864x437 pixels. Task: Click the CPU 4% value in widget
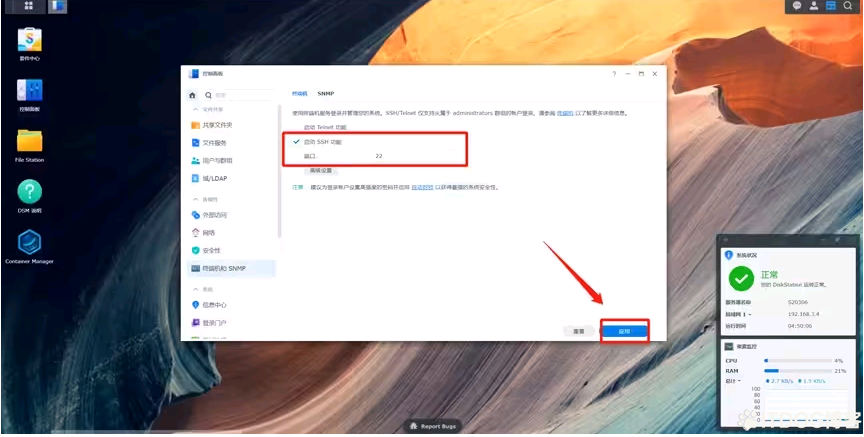click(x=839, y=361)
